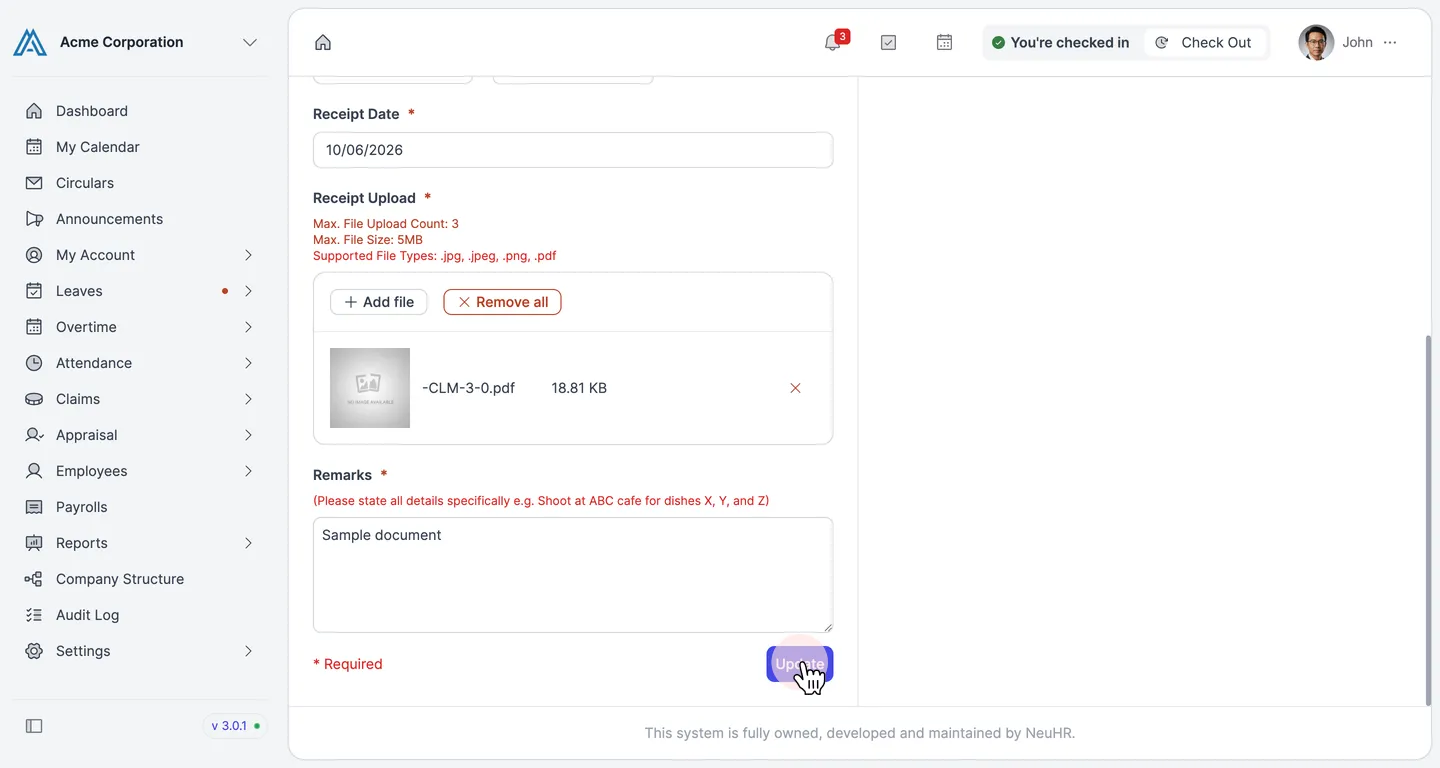Viewport: 1440px width, 768px height.
Task: Click the My Calendar sidebar icon
Action: 34,147
